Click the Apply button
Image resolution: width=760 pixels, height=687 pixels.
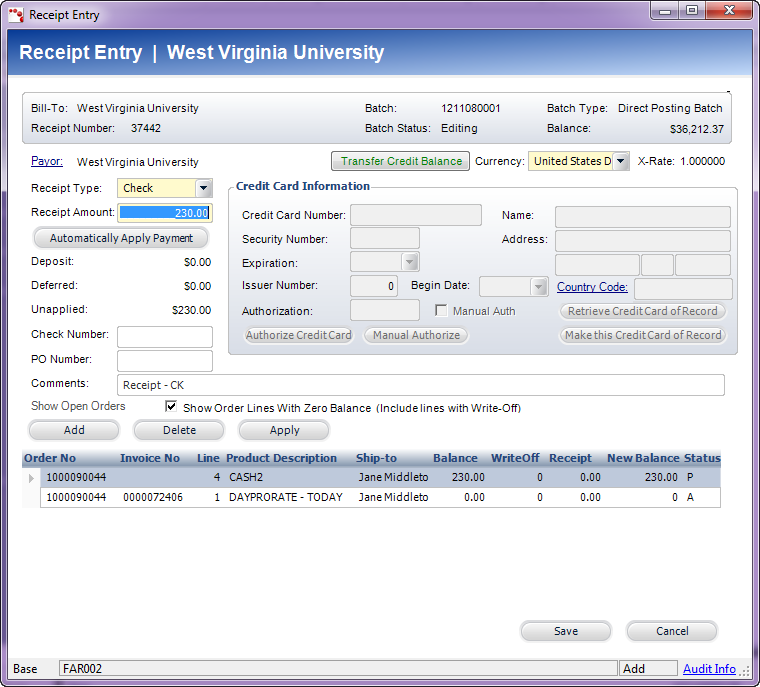click(285, 431)
